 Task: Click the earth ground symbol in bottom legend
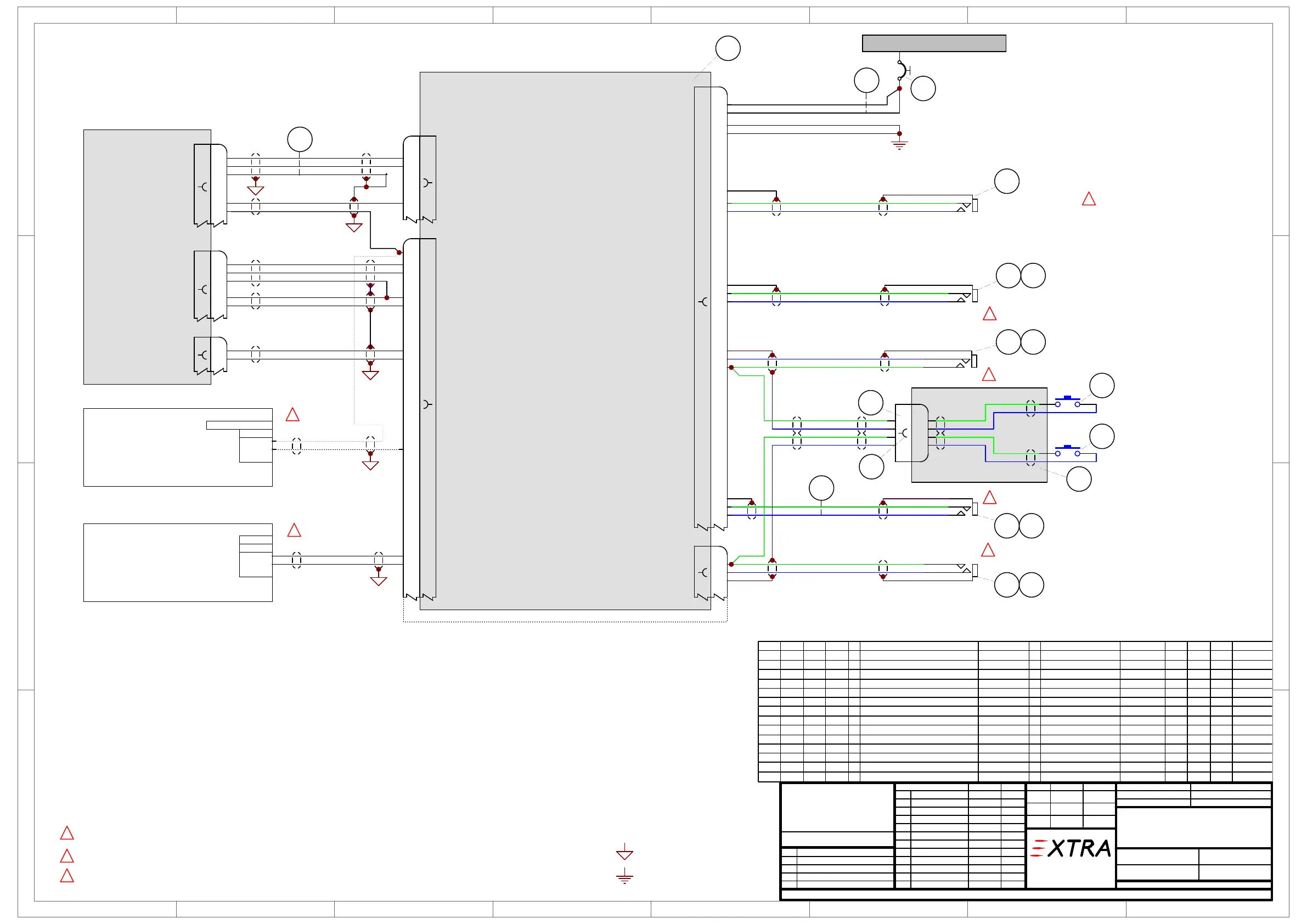coord(624,877)
